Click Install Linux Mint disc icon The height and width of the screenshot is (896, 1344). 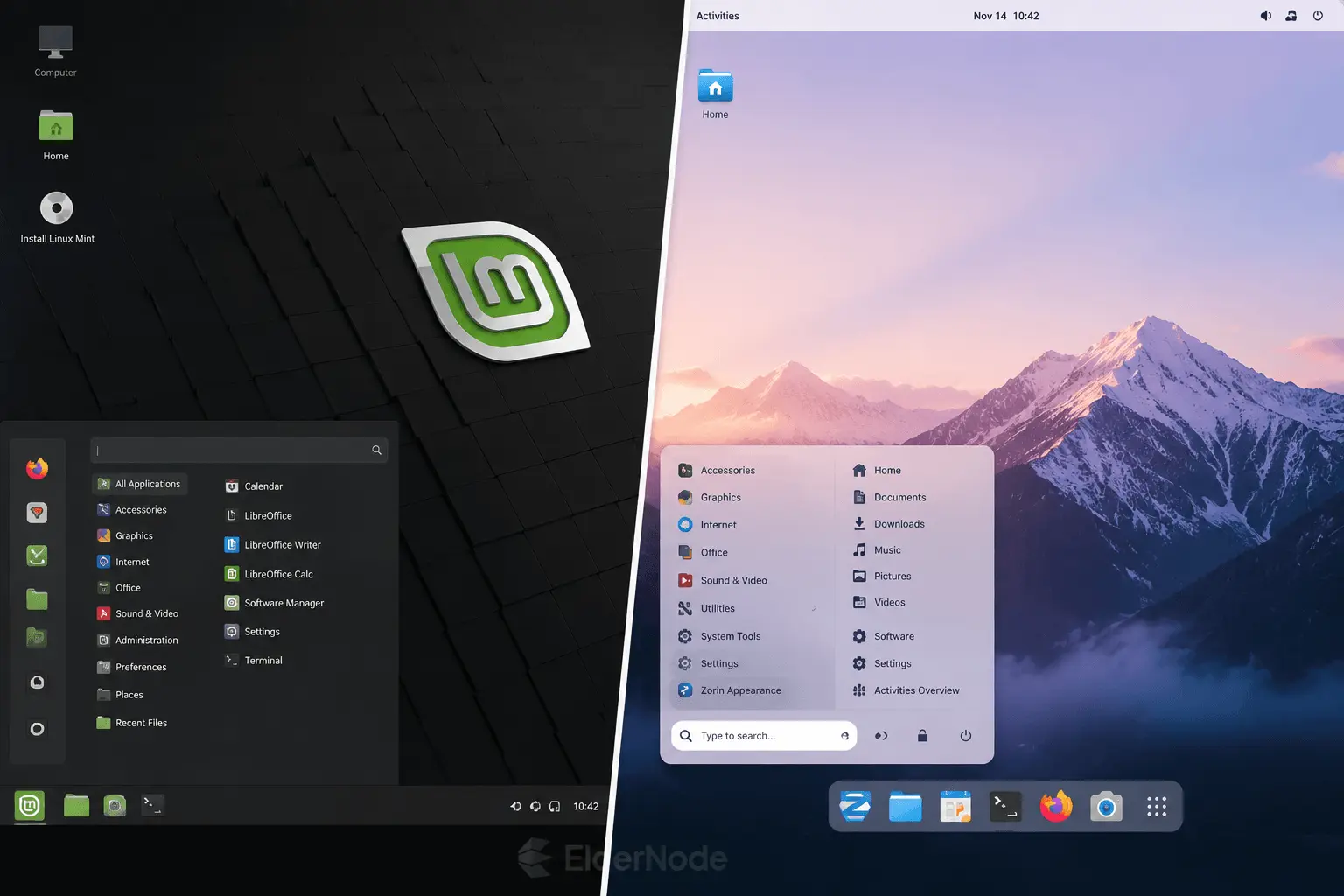[57, 217]
